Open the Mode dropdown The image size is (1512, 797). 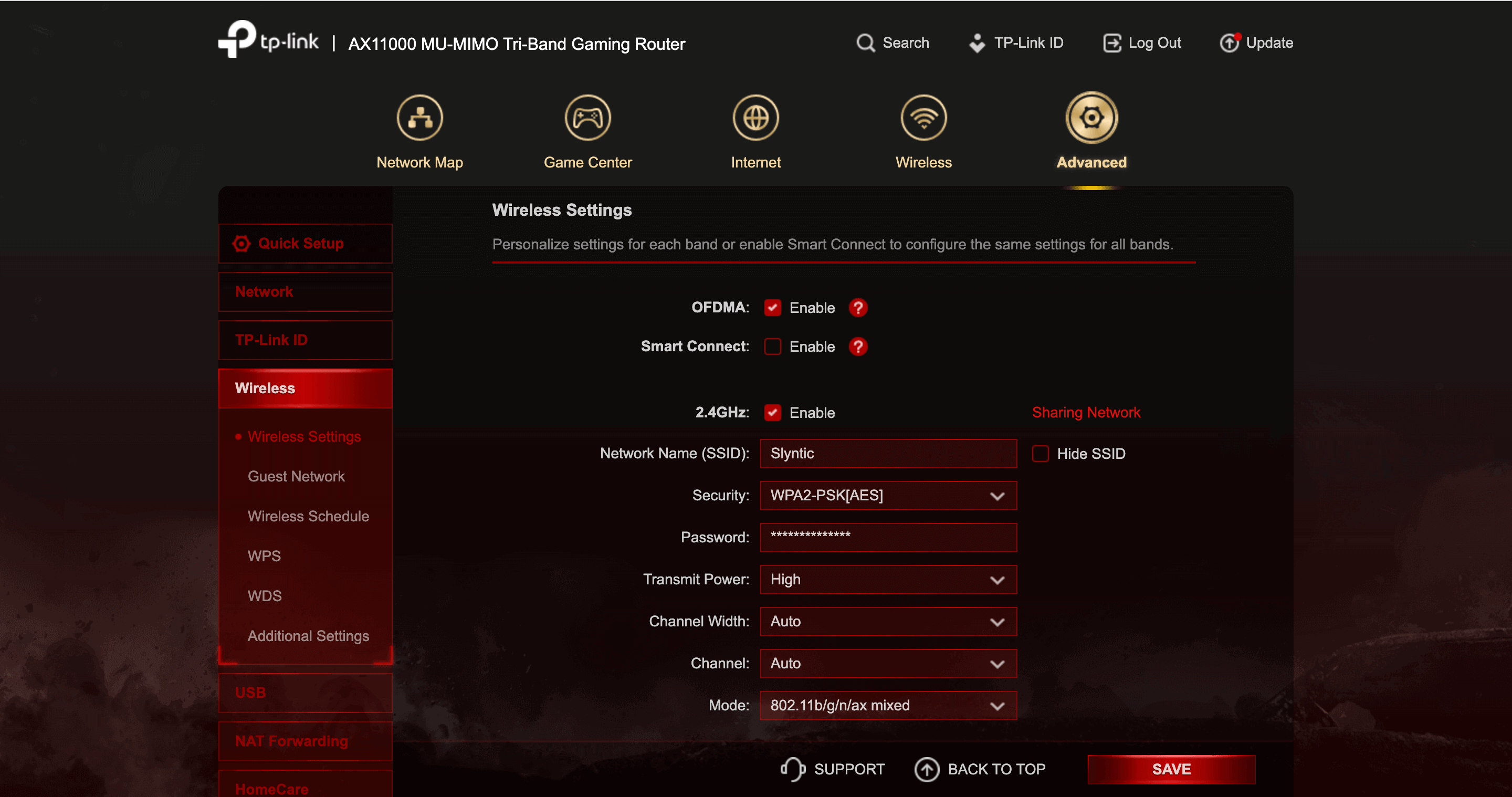coord(888,706)
